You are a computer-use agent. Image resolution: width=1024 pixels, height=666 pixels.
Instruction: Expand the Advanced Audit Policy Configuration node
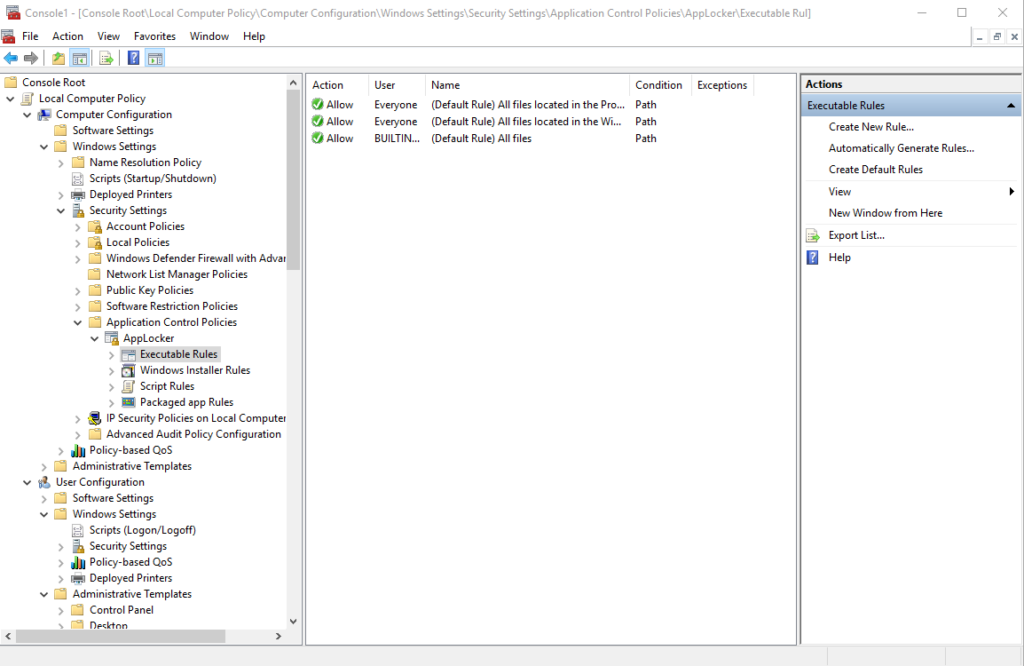(78, 435)
